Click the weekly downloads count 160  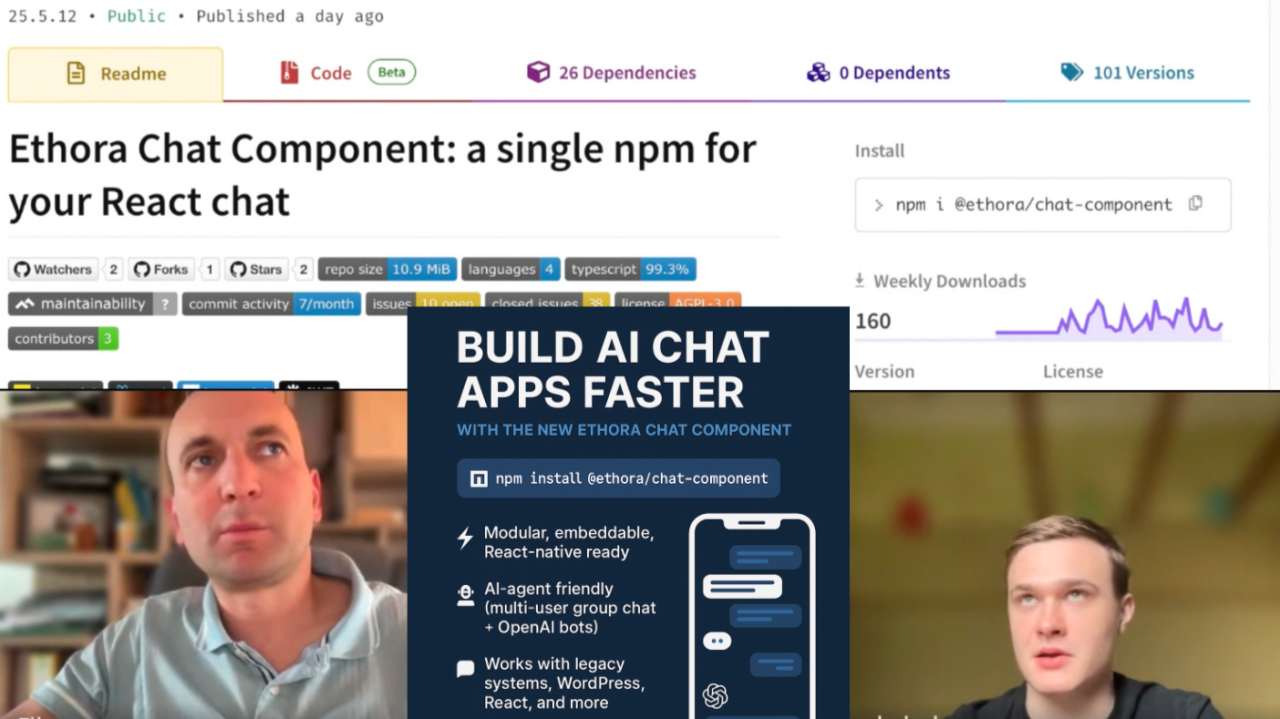873,321
